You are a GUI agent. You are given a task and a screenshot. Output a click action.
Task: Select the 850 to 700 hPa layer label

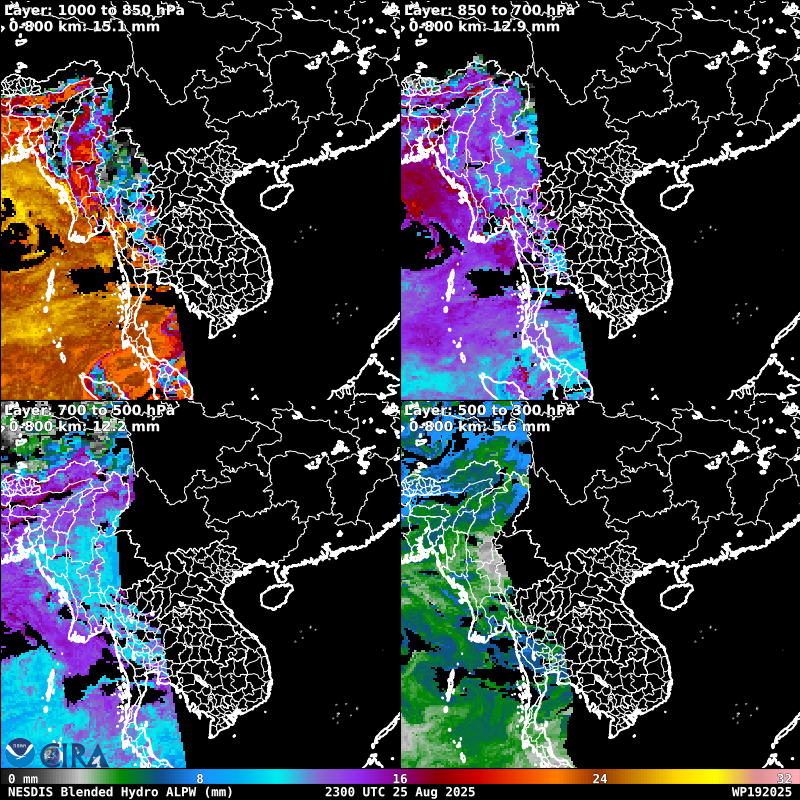pyautogui.click(x=488, y=10)
